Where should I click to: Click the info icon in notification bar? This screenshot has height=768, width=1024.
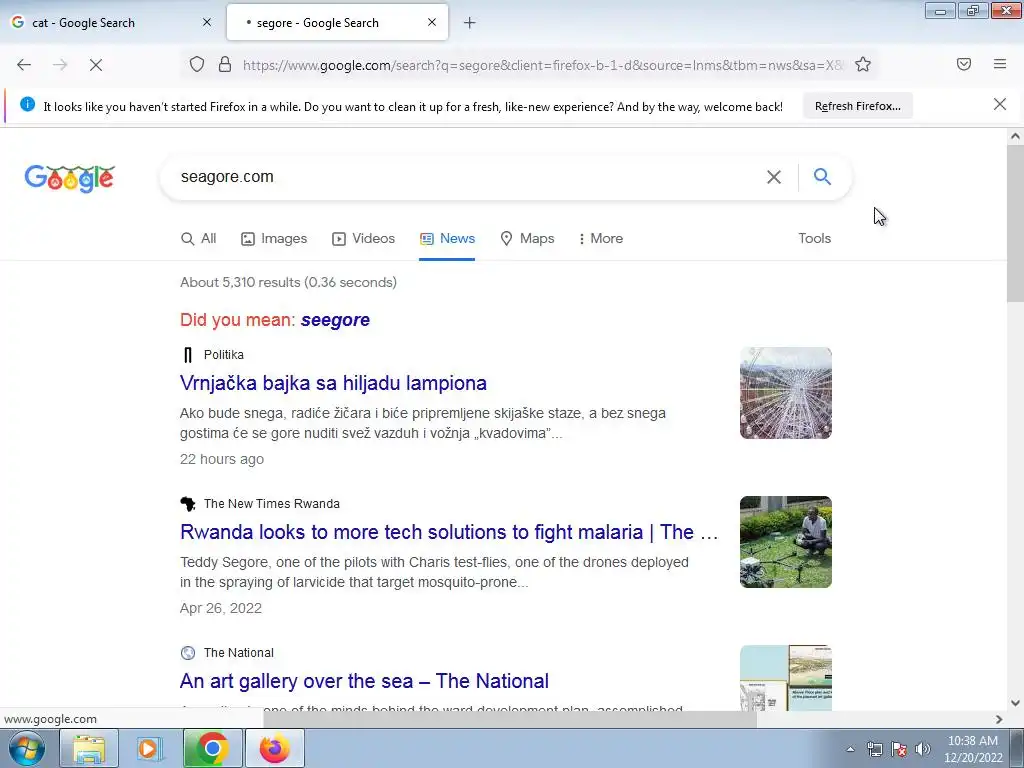[x=27, y=104]
